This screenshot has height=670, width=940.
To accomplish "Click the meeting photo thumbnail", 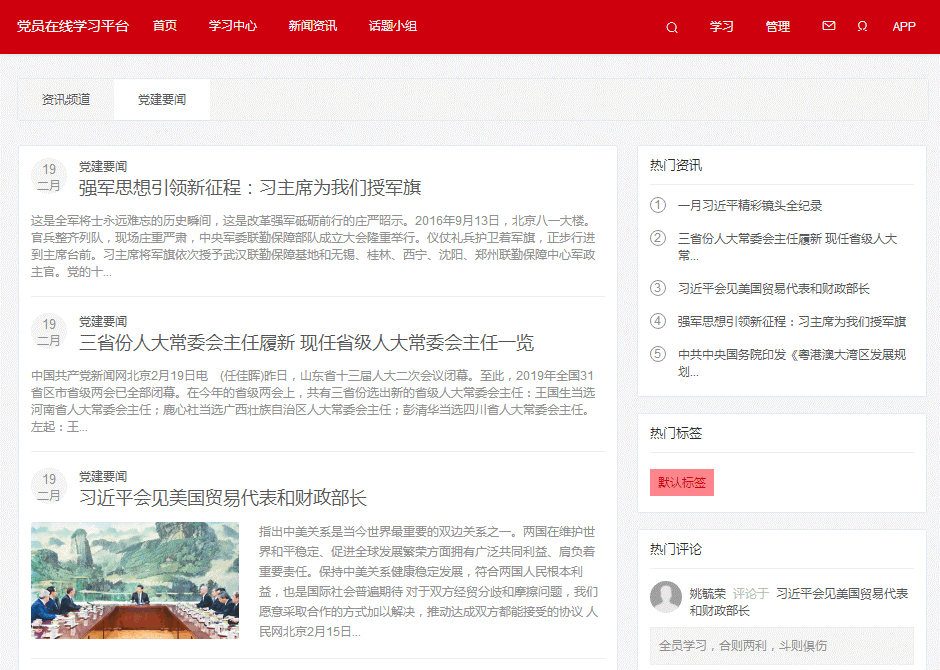I will (135, 580).
